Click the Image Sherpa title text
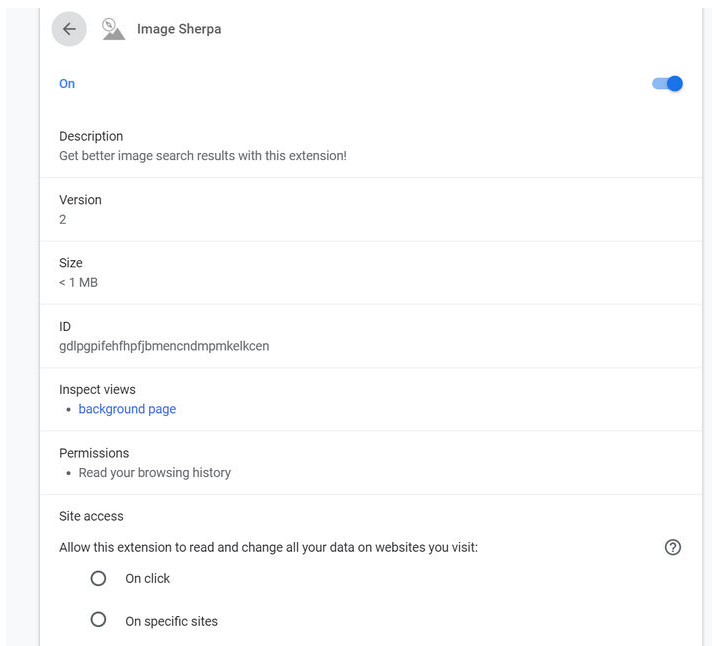Image resolution: width=712 pixels, height=646 pixels. tap(179, 29)
